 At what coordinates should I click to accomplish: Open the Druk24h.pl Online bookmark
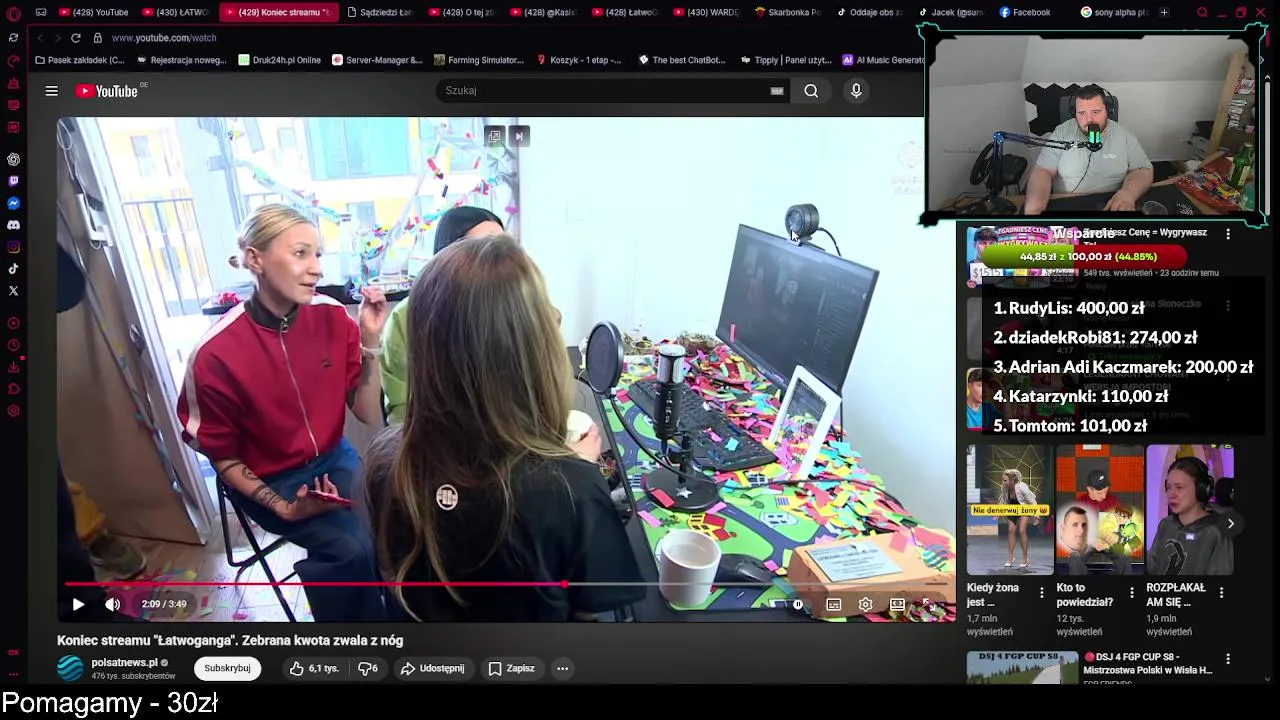[x=280, y=60]
